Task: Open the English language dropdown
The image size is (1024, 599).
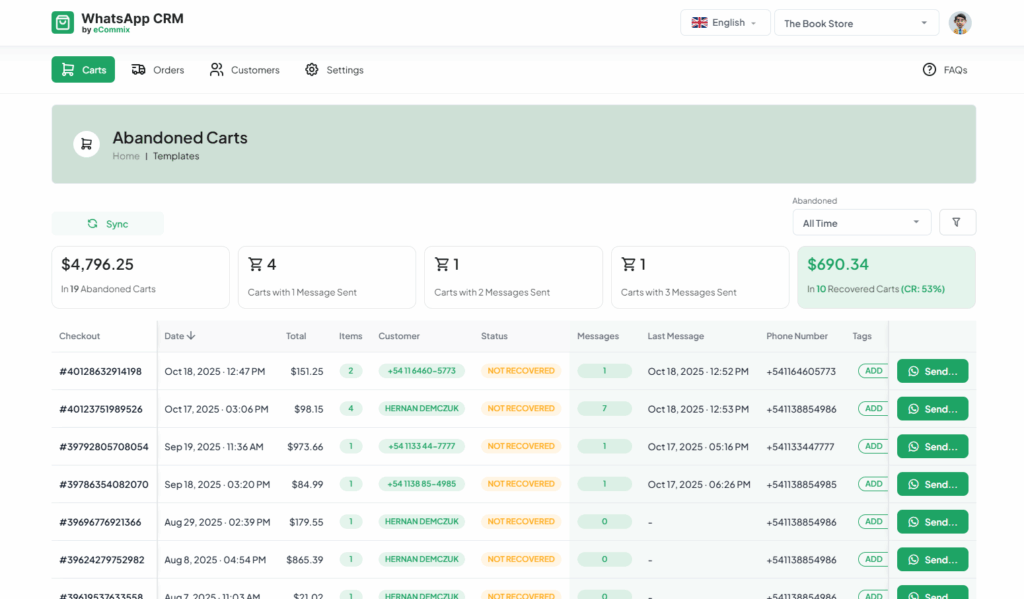Action: [725, 23]
